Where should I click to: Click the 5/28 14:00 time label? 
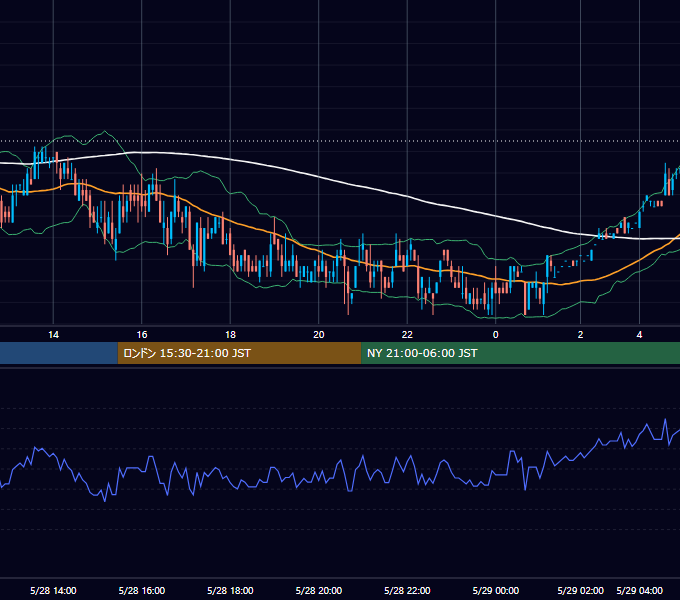(53, 590)
